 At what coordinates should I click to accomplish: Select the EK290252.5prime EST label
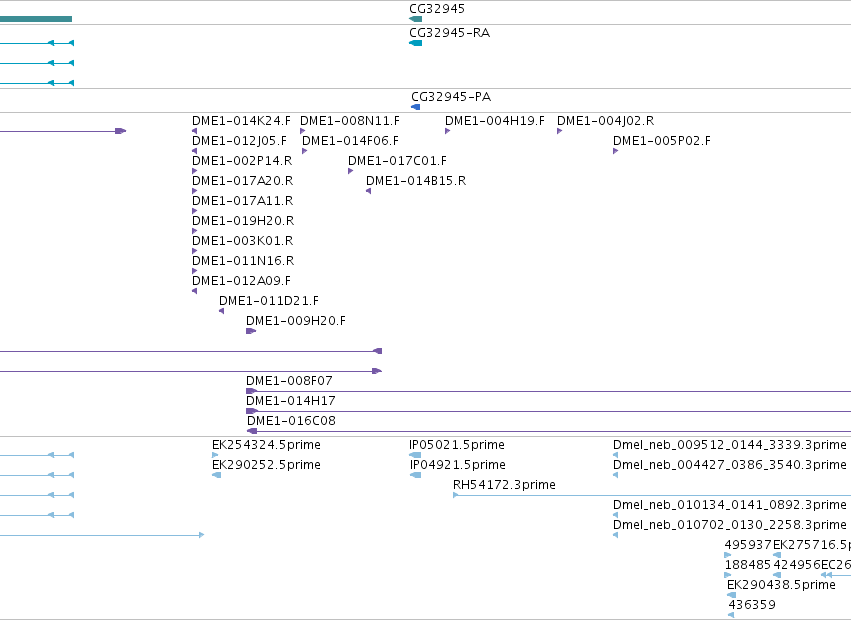coord(266,465)
